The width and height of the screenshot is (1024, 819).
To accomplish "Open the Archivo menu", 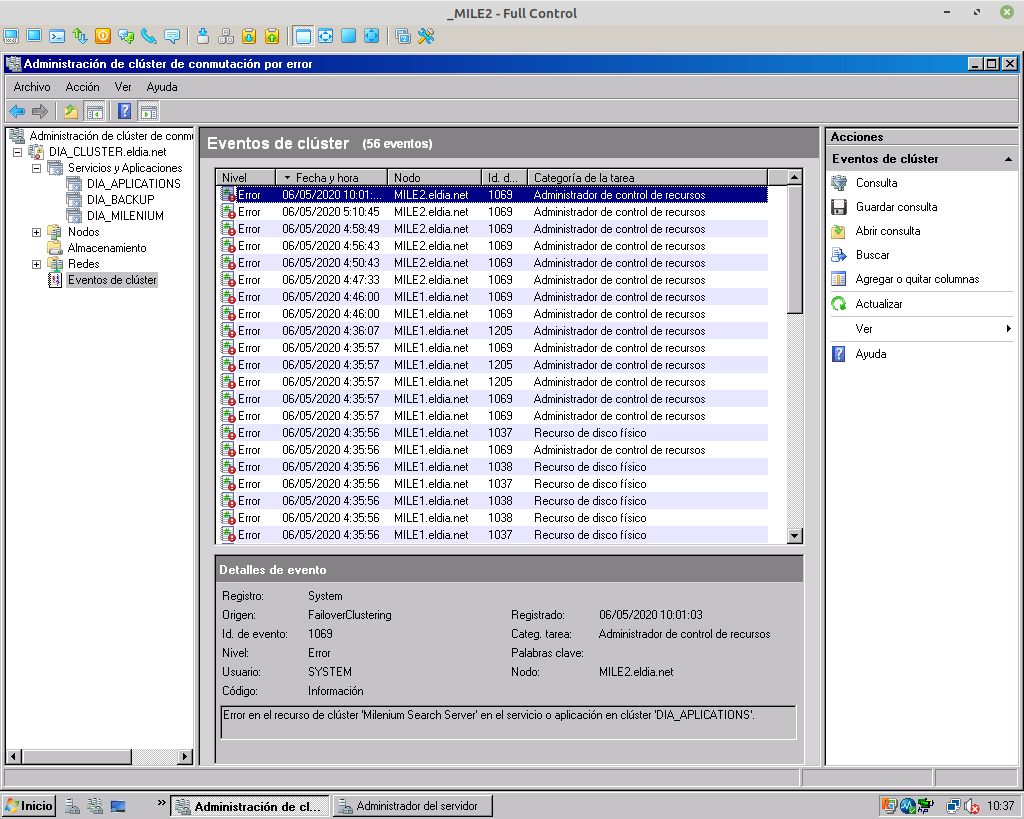I will click(32, 87).
